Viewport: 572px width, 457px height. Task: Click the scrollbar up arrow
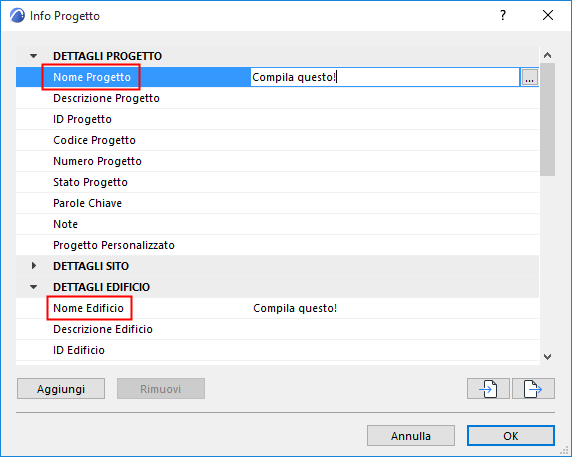(547, 55)
